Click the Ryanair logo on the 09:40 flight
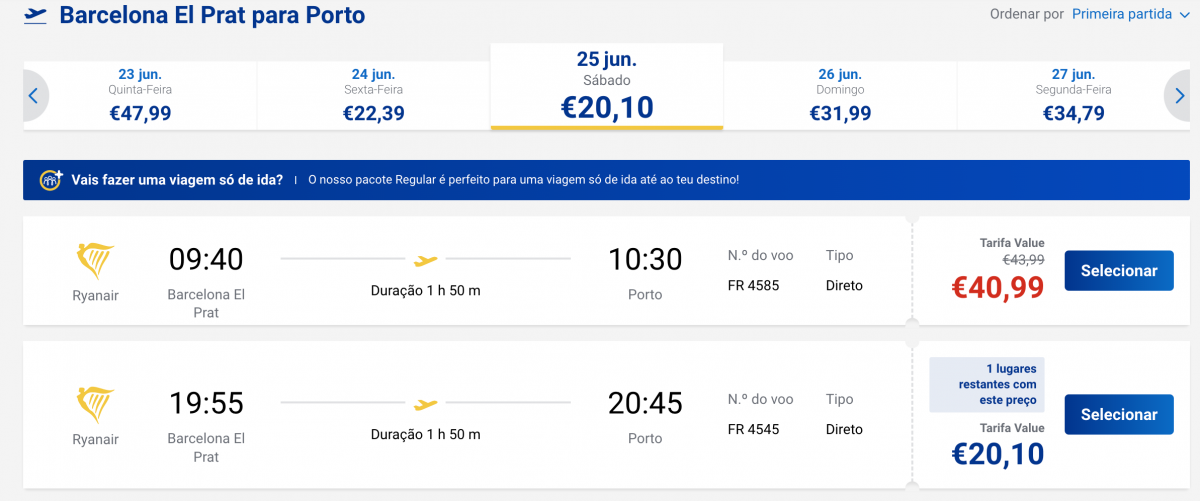 click(95, 261)
